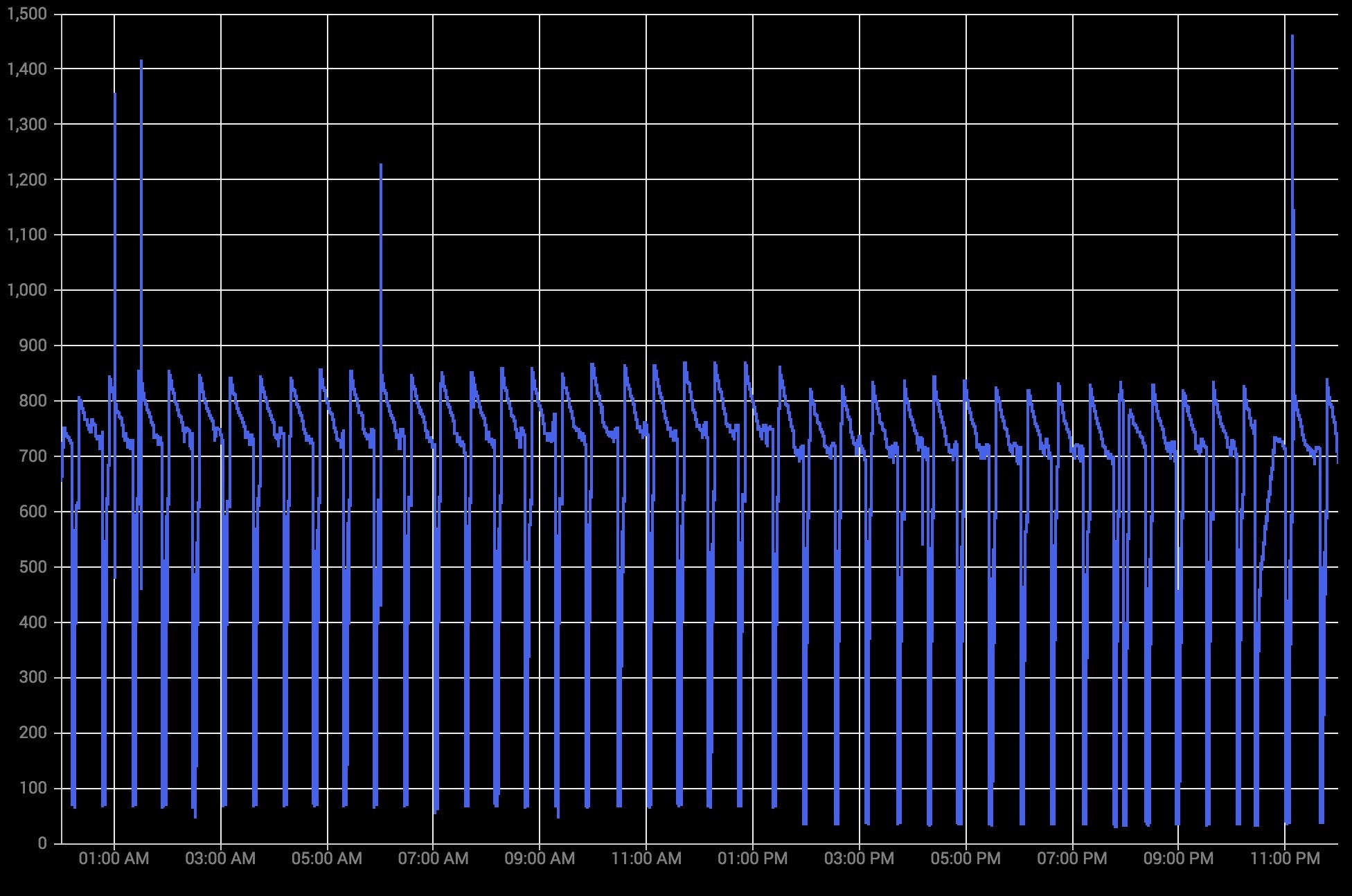The width and height of the screenshot is (1352, 896).
Task: Click the 01:00 AM x-axis label
Action: 114,859
